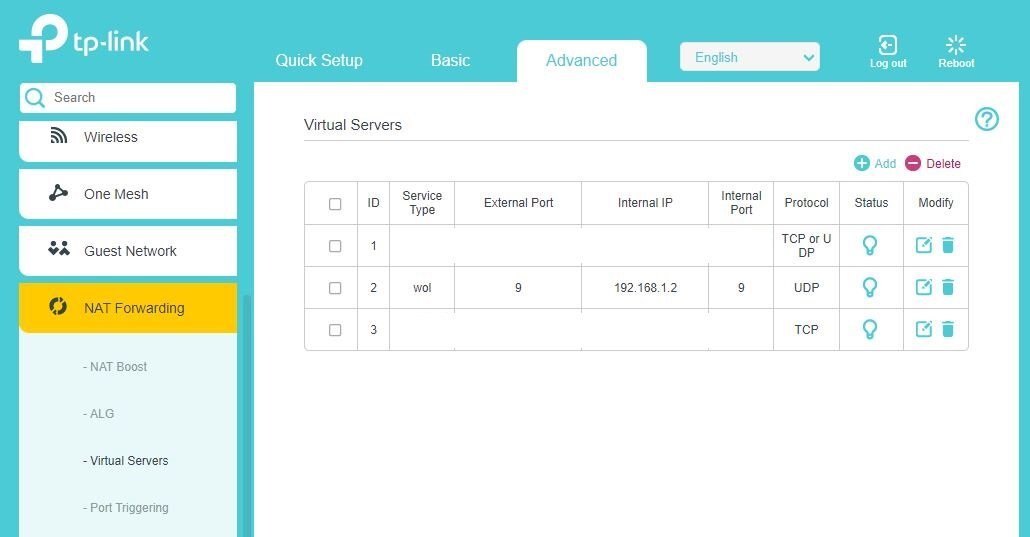Screen dimensions: 1030x537
Task: Click the NAT Forwarding circular icon
Action: 58,306
